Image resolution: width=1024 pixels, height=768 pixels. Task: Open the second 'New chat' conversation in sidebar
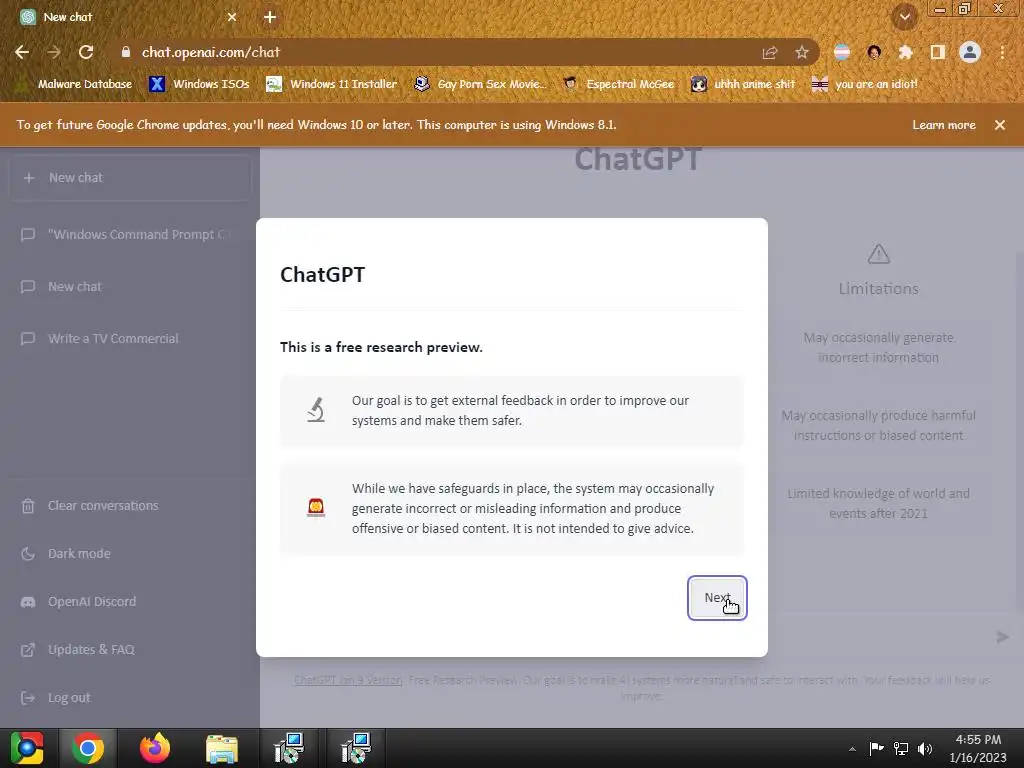click(130, 287)
